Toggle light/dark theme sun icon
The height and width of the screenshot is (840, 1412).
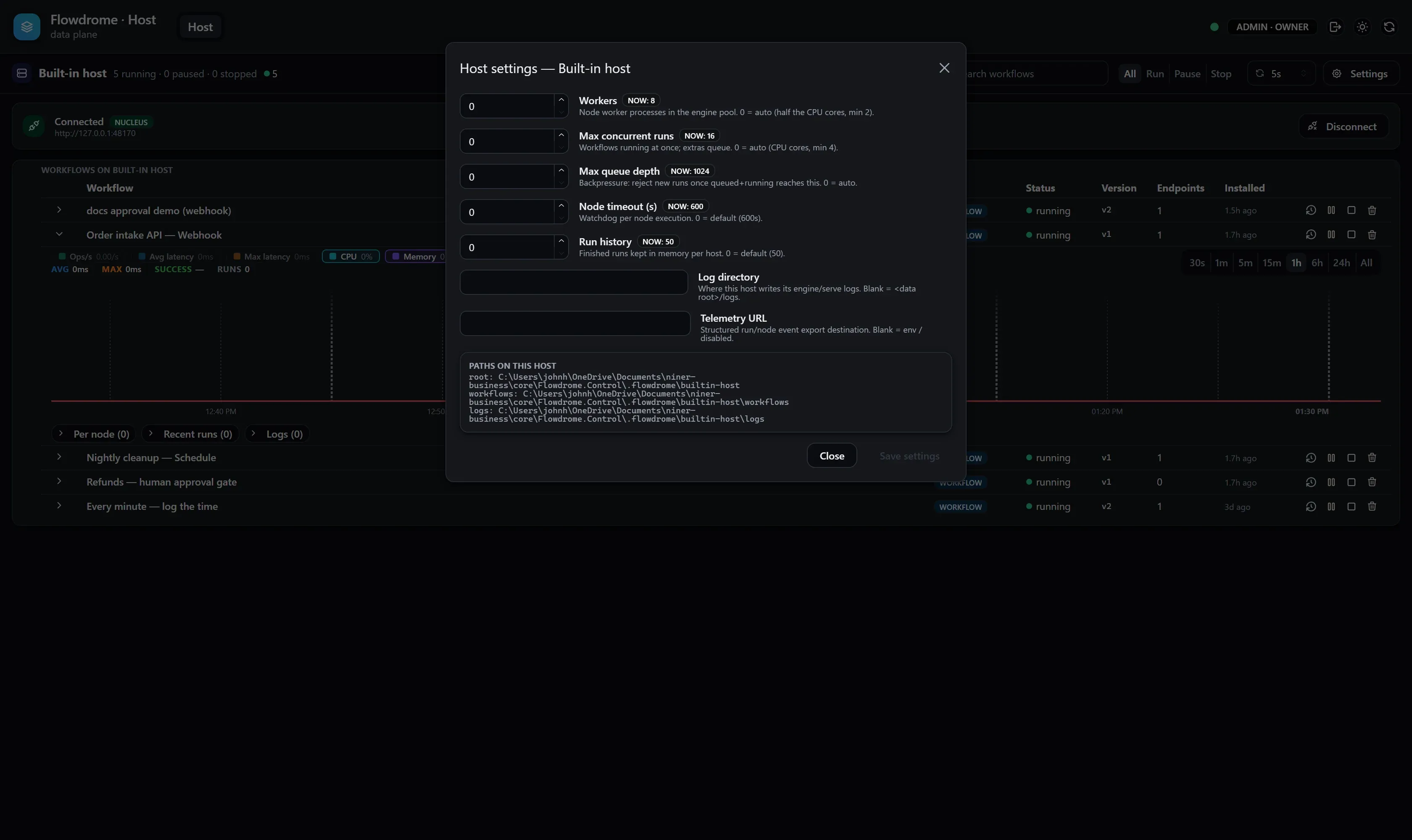tap(1362, 26)
